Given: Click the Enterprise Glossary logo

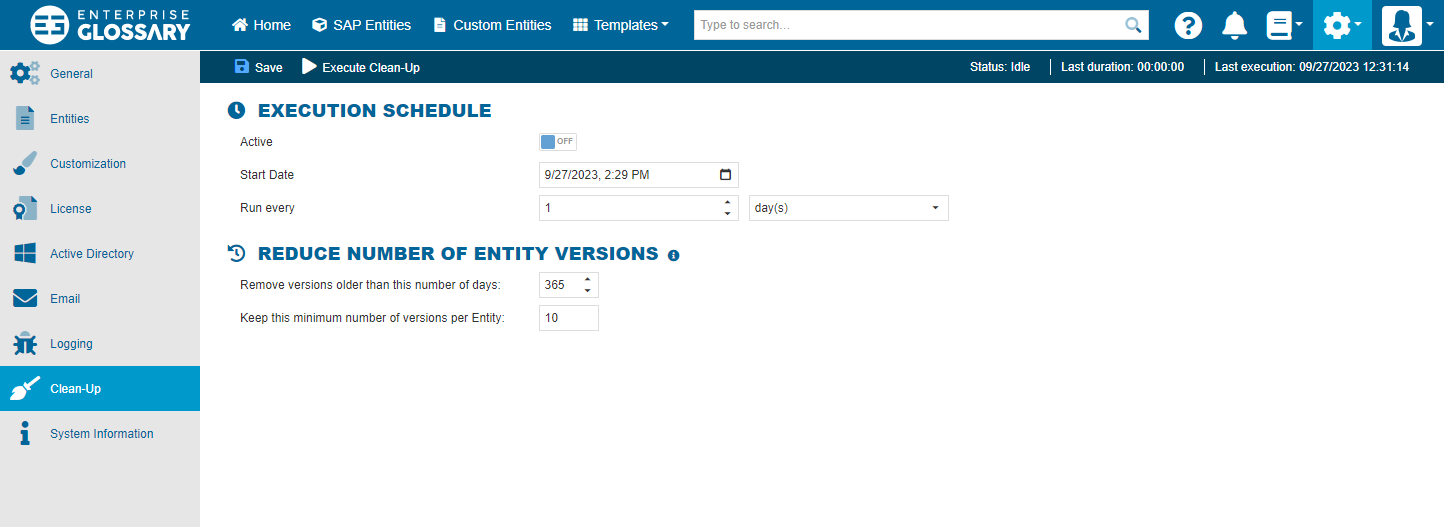Looking at the screenshot, I should coord(110,25).
